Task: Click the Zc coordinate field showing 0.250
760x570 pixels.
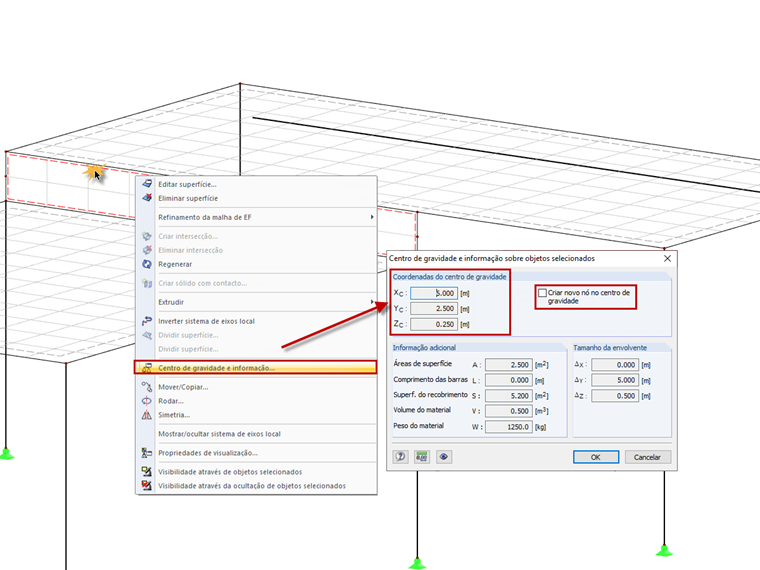Action: point(434,324)
